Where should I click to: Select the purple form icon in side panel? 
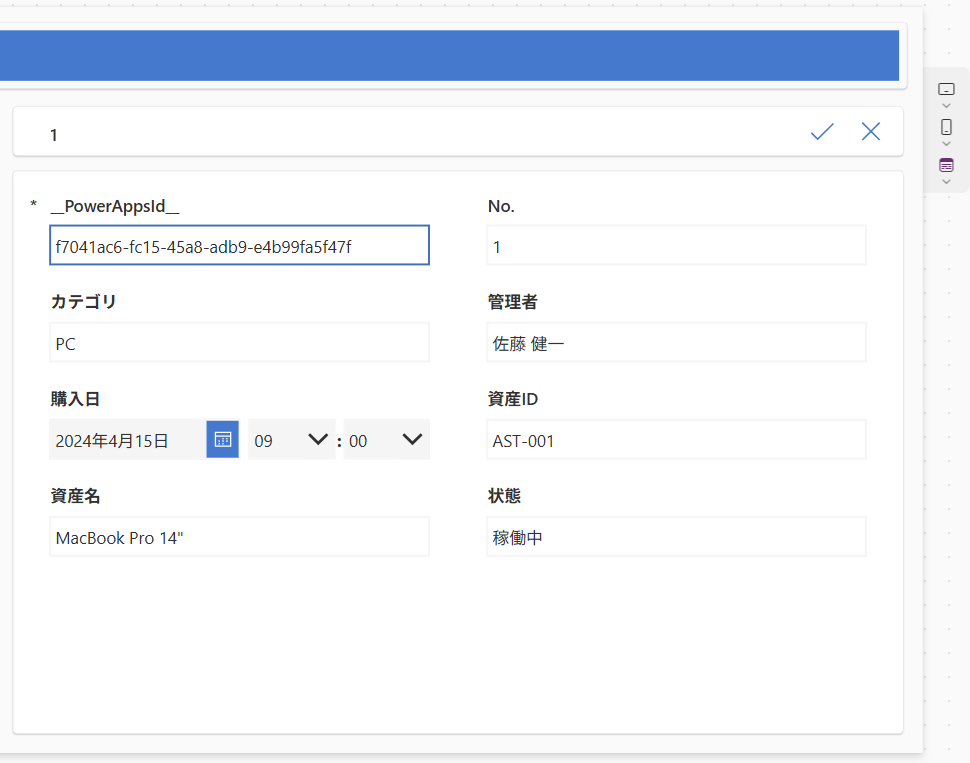point(946,165)
